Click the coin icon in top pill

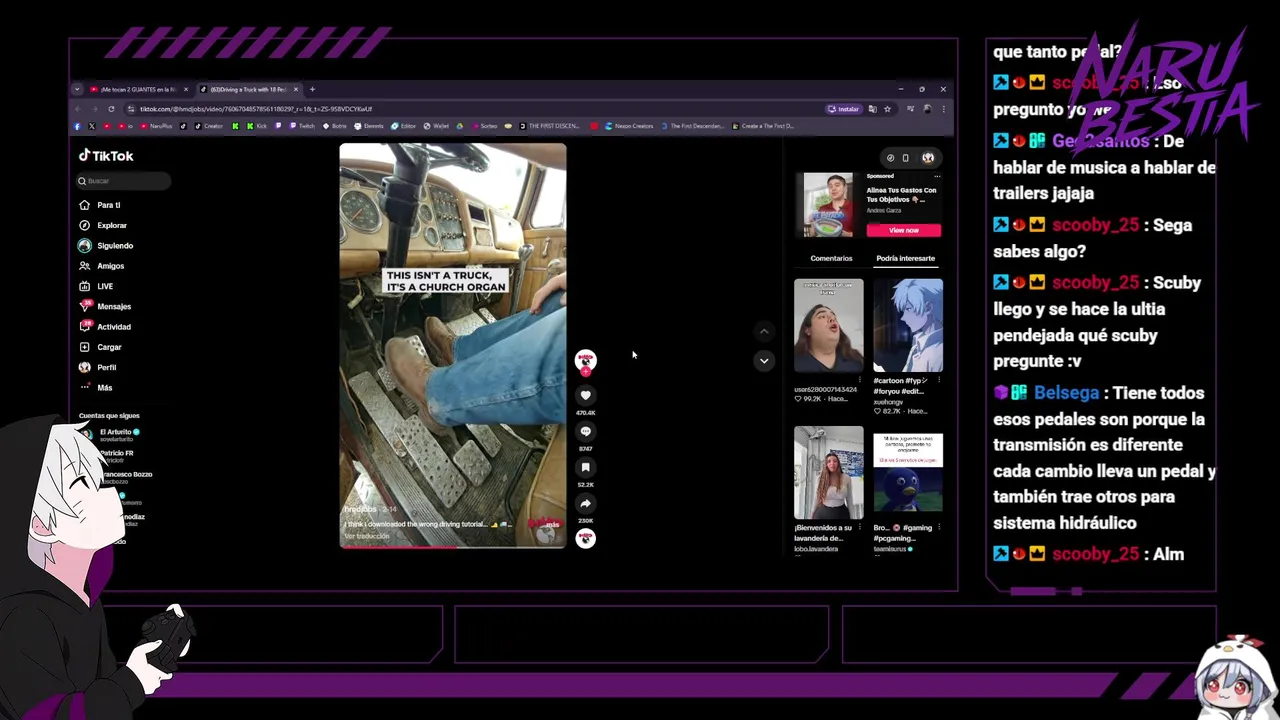pos(890,158)
